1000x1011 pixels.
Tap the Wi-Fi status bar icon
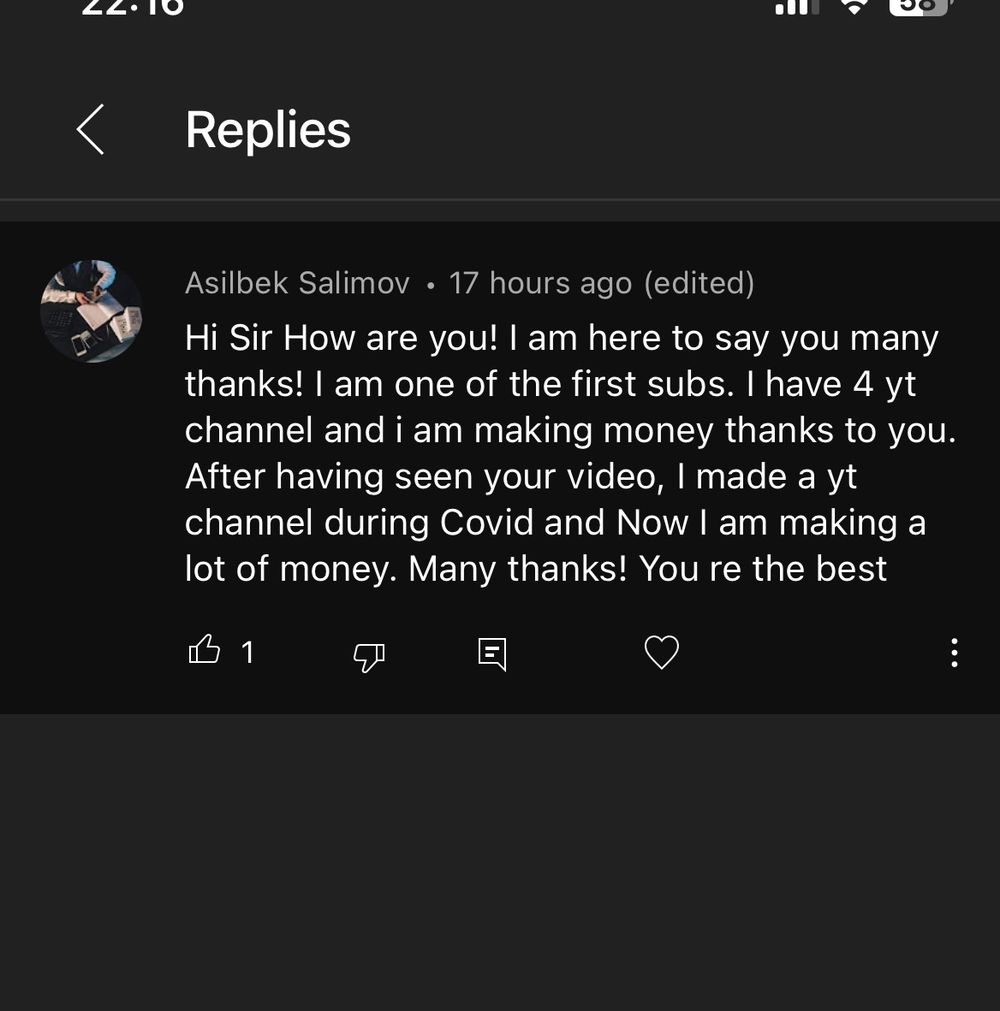854,6
